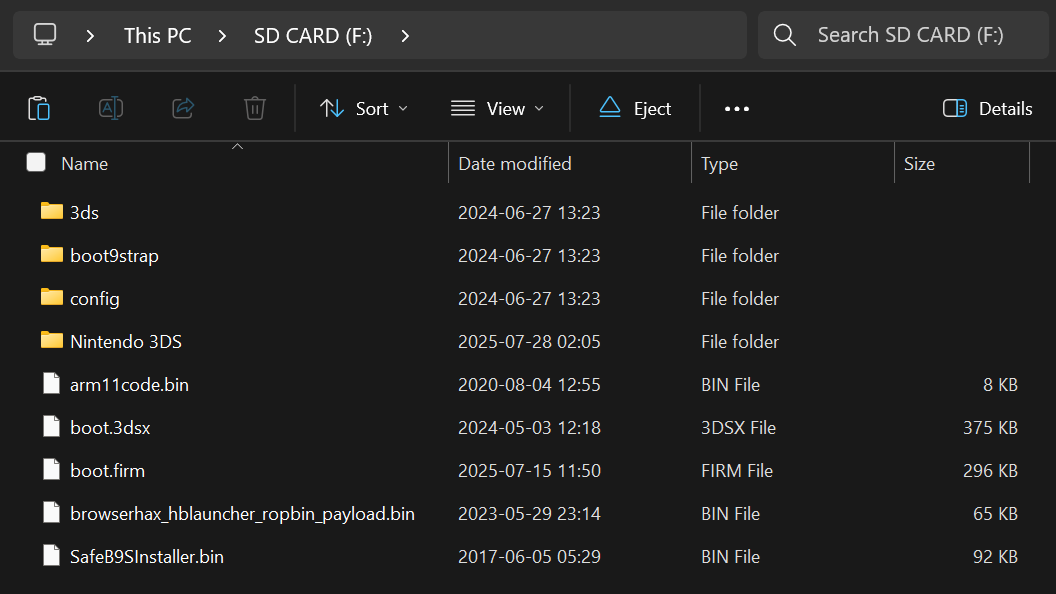This screenshot has width=1056, height=594.
Task: Click the Search SD CARD (F:) field
Action: point(910,35)
